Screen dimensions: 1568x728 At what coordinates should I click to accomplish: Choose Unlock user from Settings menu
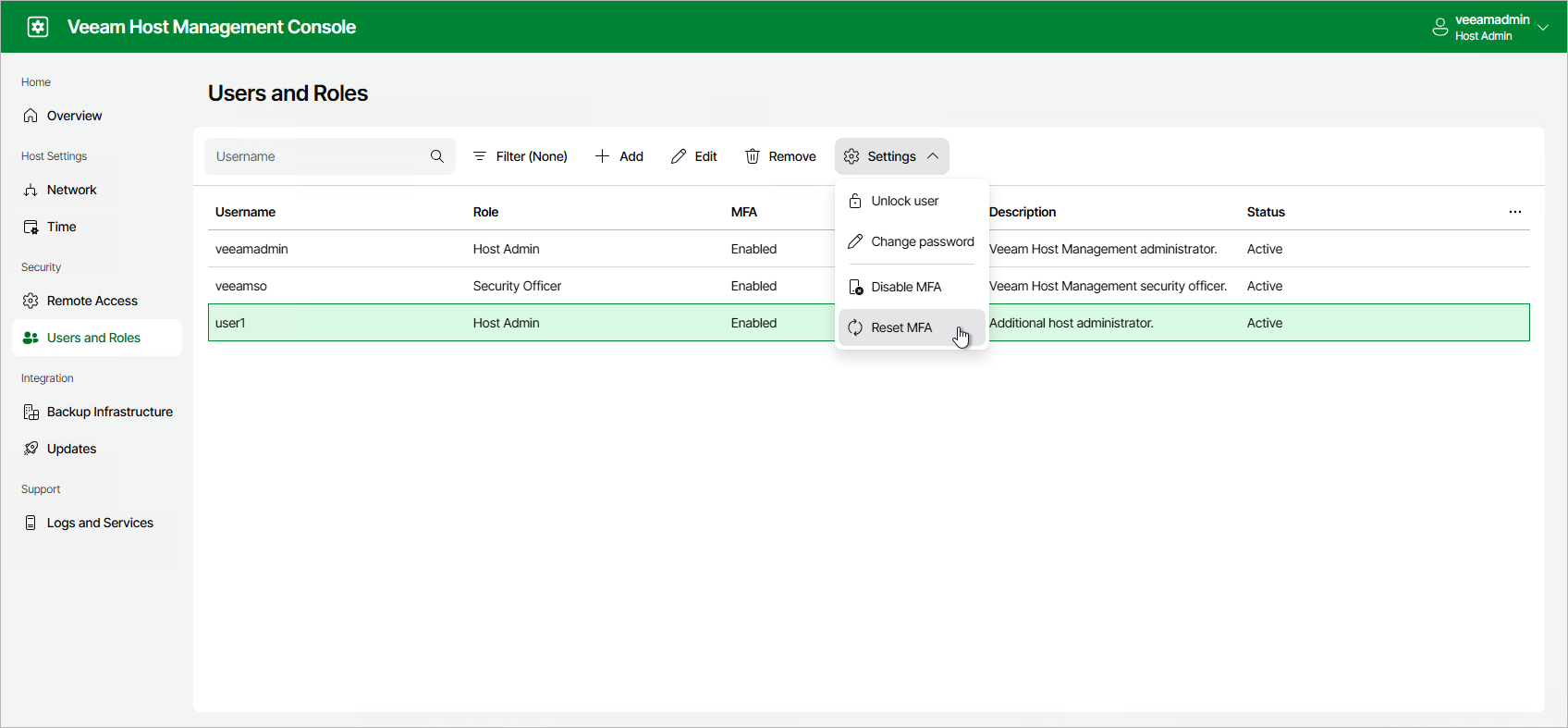click(x=912, y=201)
